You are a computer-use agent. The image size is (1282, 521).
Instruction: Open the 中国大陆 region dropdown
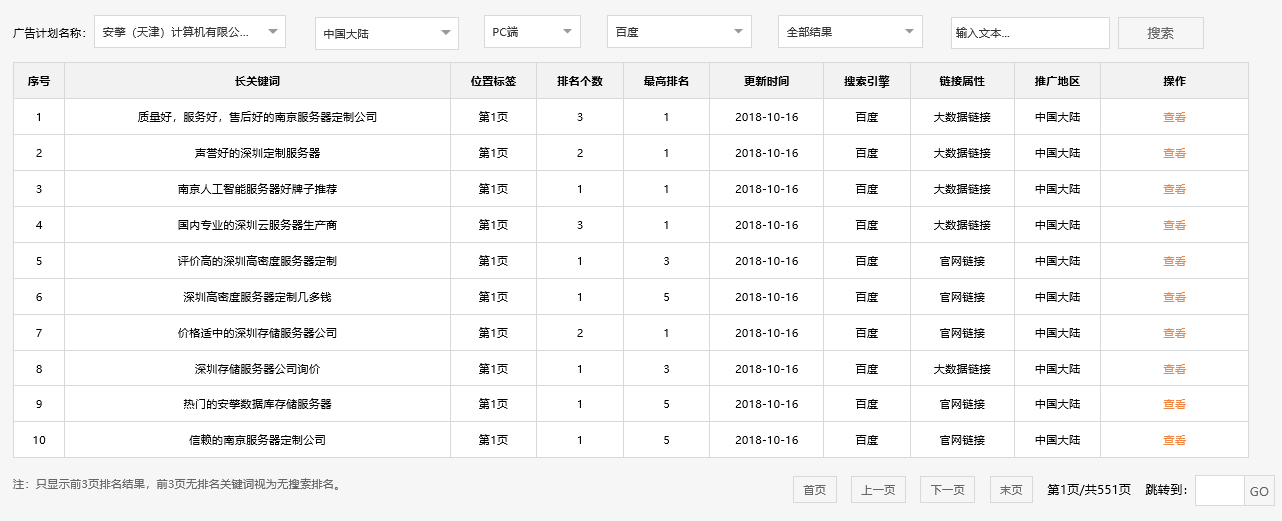pyautogui.click(x=387, y=33)
